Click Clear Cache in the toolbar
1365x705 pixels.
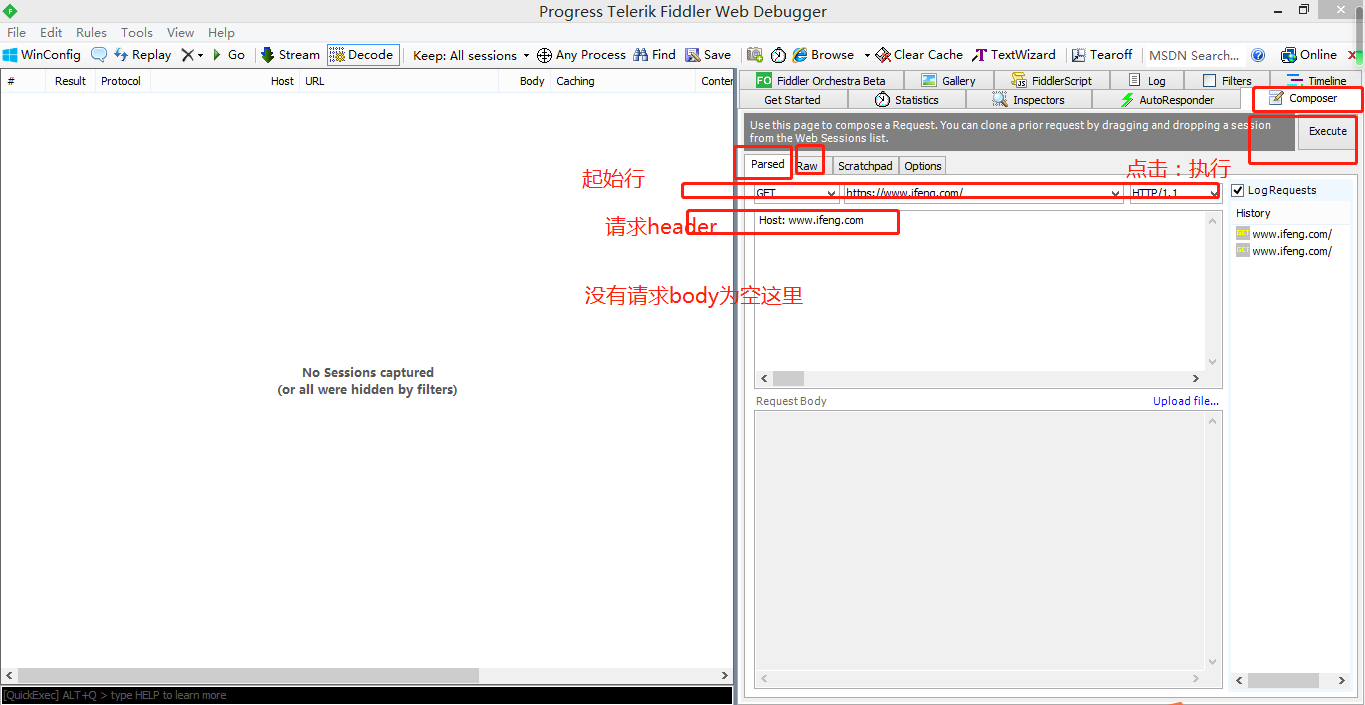[919, 55]
